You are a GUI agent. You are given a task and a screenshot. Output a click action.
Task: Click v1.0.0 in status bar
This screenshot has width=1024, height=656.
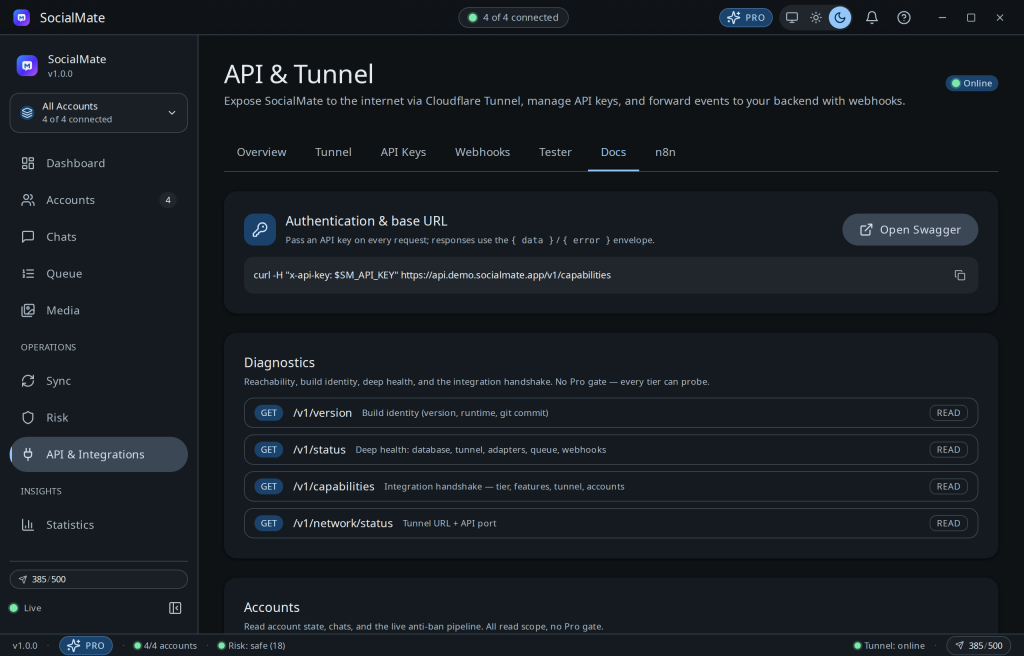coord(25,646)
